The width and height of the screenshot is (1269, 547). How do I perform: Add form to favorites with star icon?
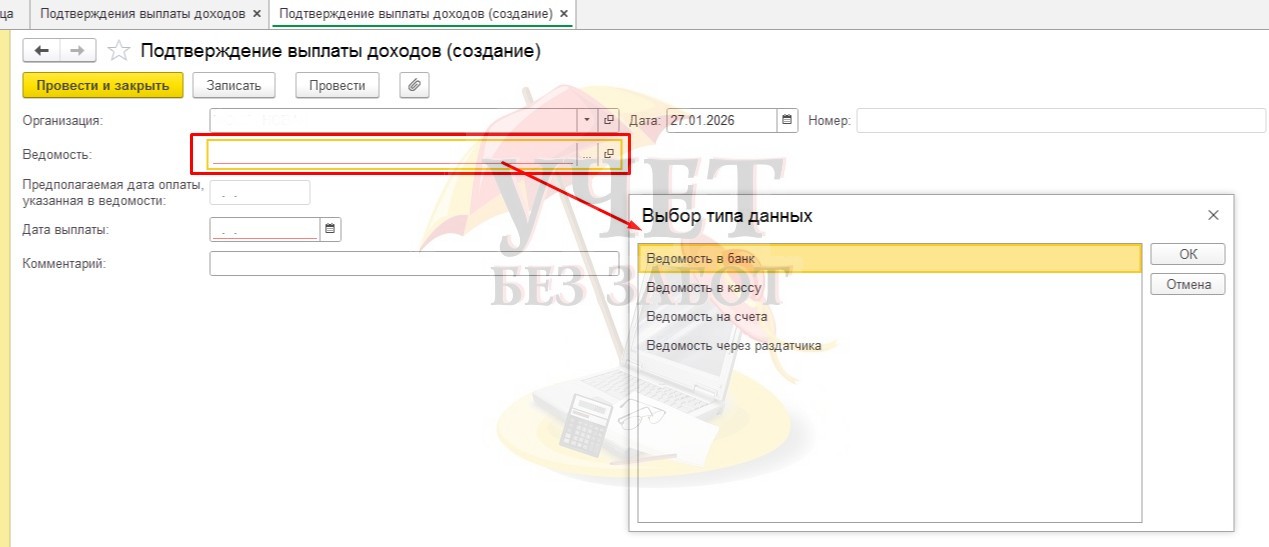point(119,51)
